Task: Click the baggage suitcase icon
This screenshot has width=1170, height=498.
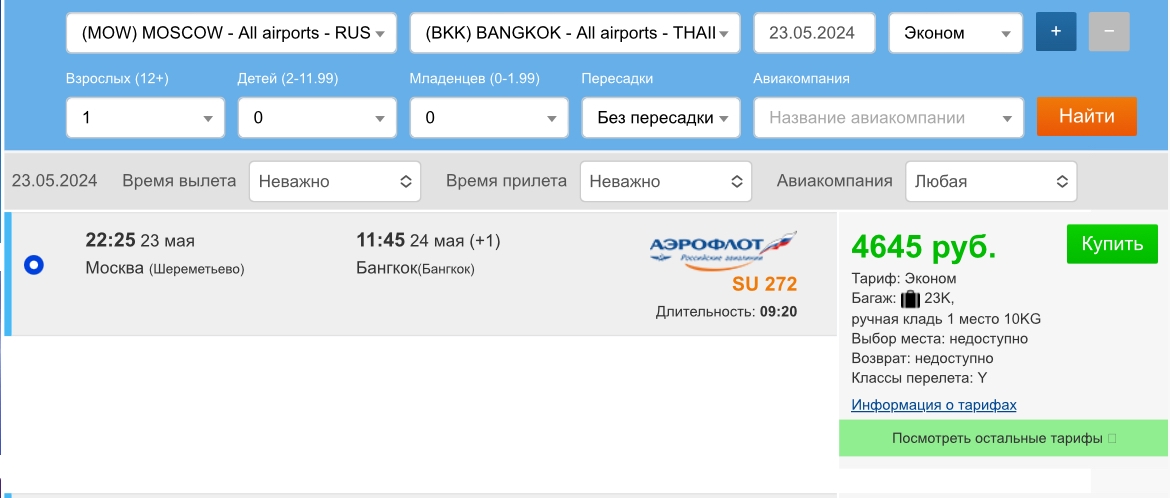Action: click(910, 299)
